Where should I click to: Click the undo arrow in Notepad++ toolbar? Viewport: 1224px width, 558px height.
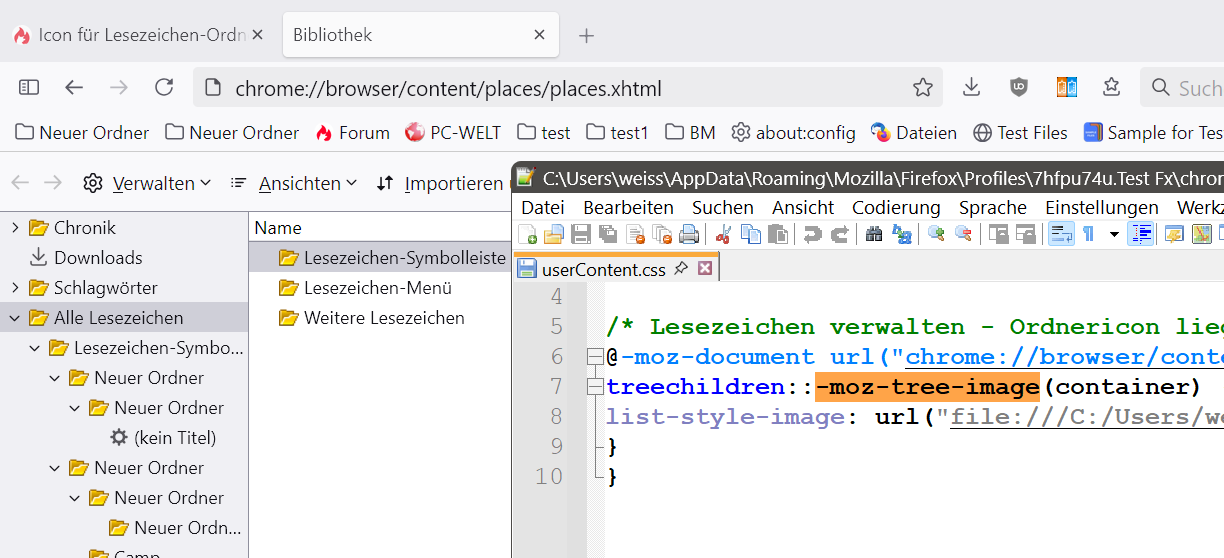pyautogui.click(x=812, y=235)
